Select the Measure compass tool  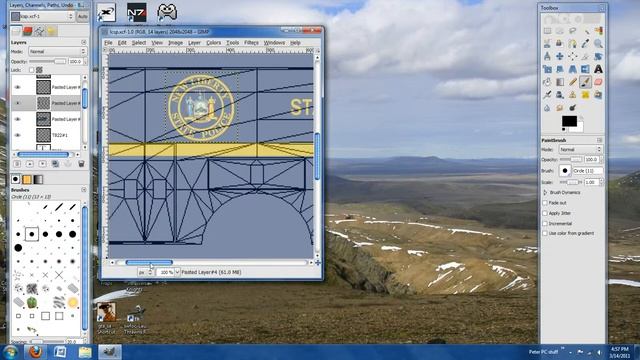point(547,56)
